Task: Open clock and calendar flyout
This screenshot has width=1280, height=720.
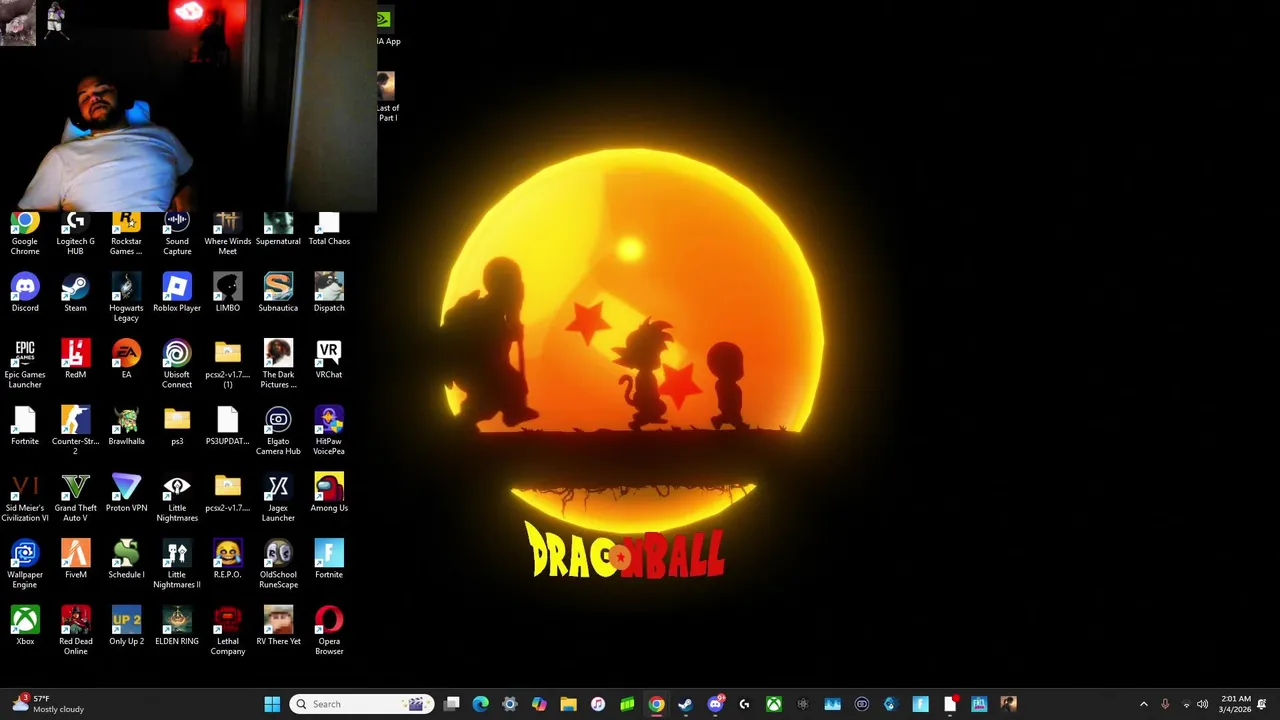Action: (x=1236, y=704)
